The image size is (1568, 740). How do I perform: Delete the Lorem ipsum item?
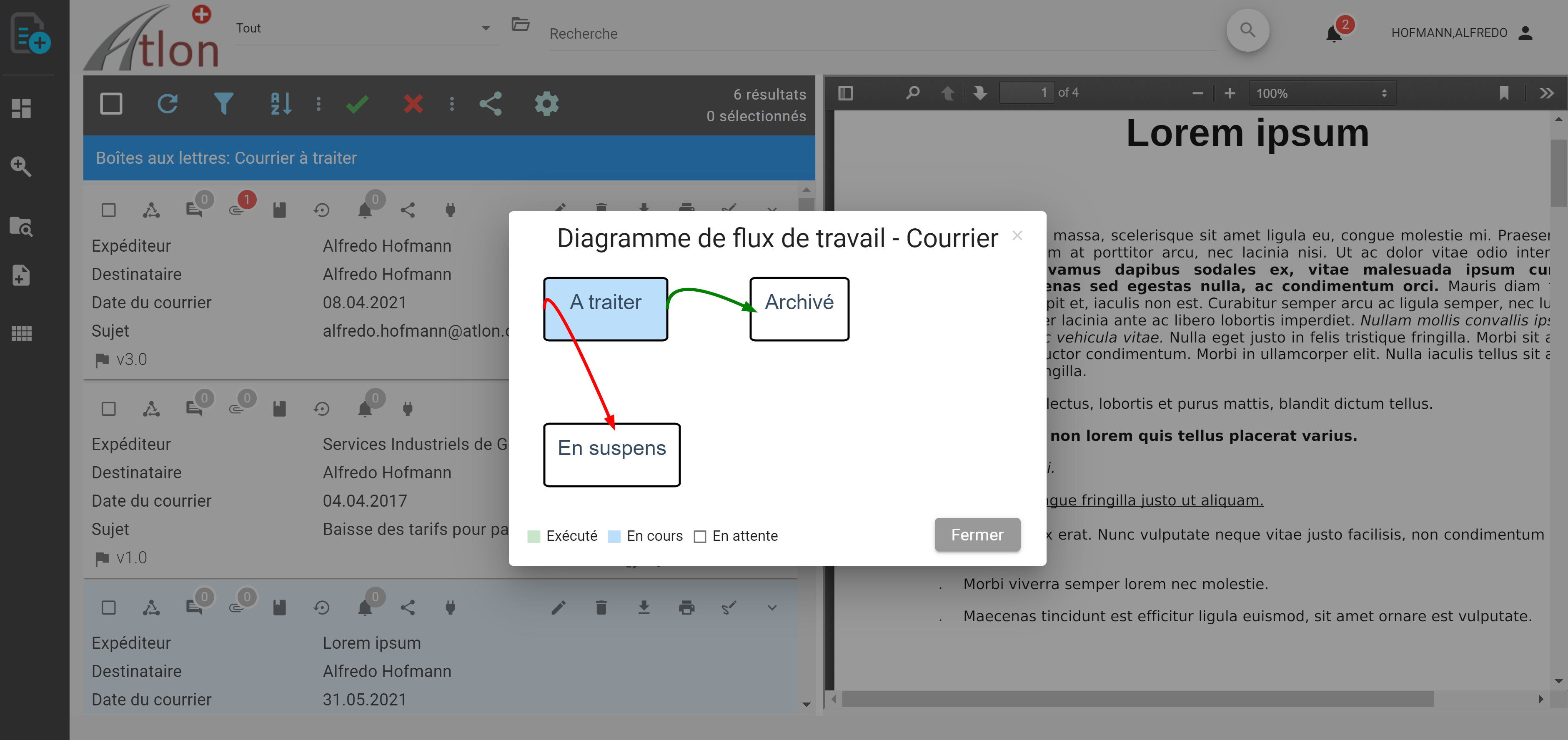(x=601, y=608)
